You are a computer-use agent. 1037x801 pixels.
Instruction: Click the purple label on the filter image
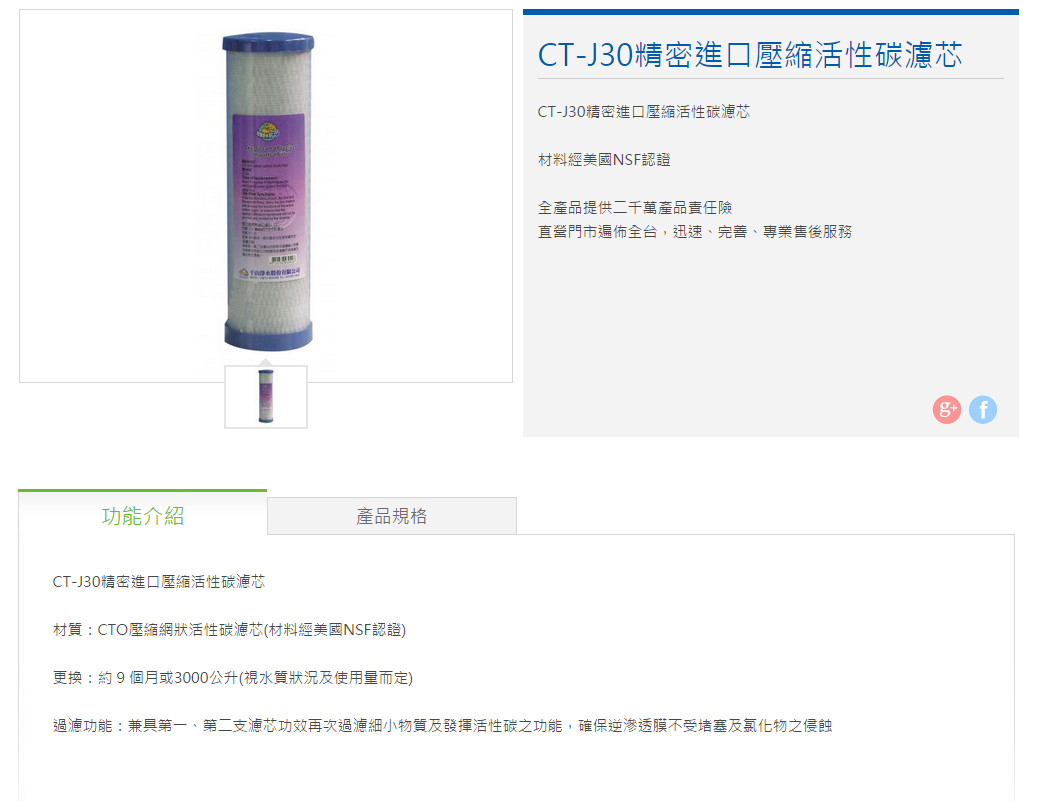[x=269, y=196]
